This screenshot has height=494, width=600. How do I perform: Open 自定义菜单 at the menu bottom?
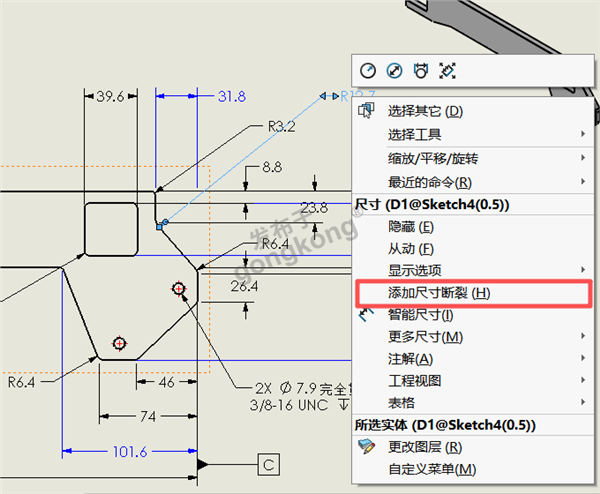click(431, 469)
